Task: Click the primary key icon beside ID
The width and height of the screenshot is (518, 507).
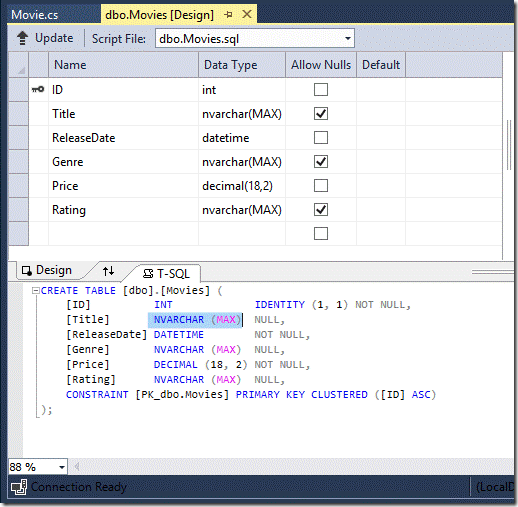Action: (x=38, y=89)
